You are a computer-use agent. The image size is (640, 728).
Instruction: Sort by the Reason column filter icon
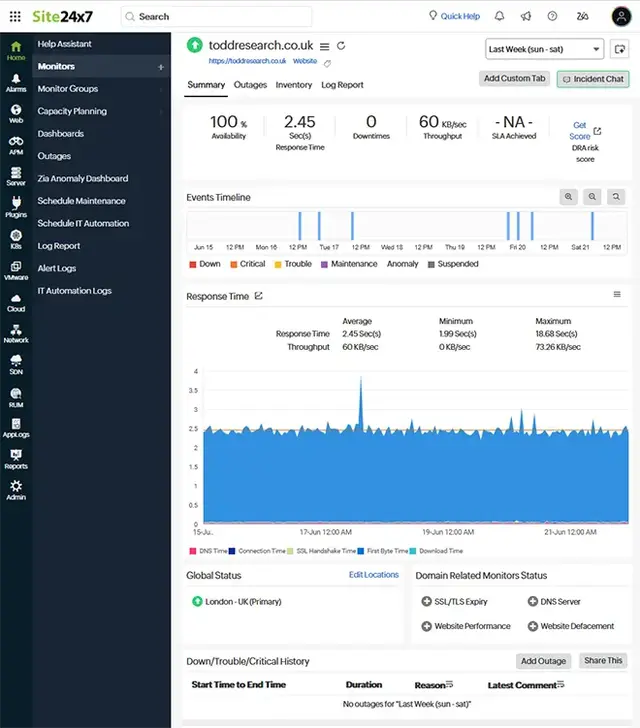[x=449, y=684]
